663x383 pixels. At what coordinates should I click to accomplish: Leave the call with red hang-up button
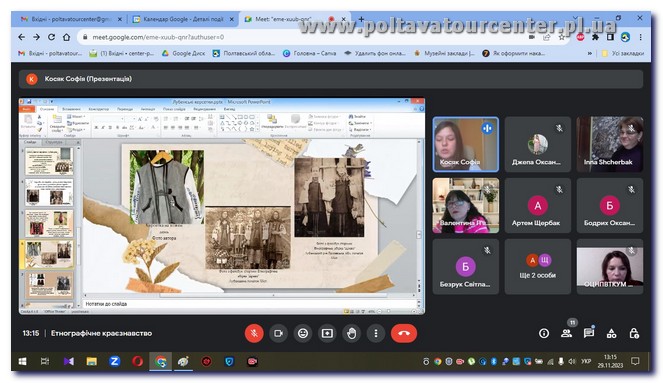[404, 333]
